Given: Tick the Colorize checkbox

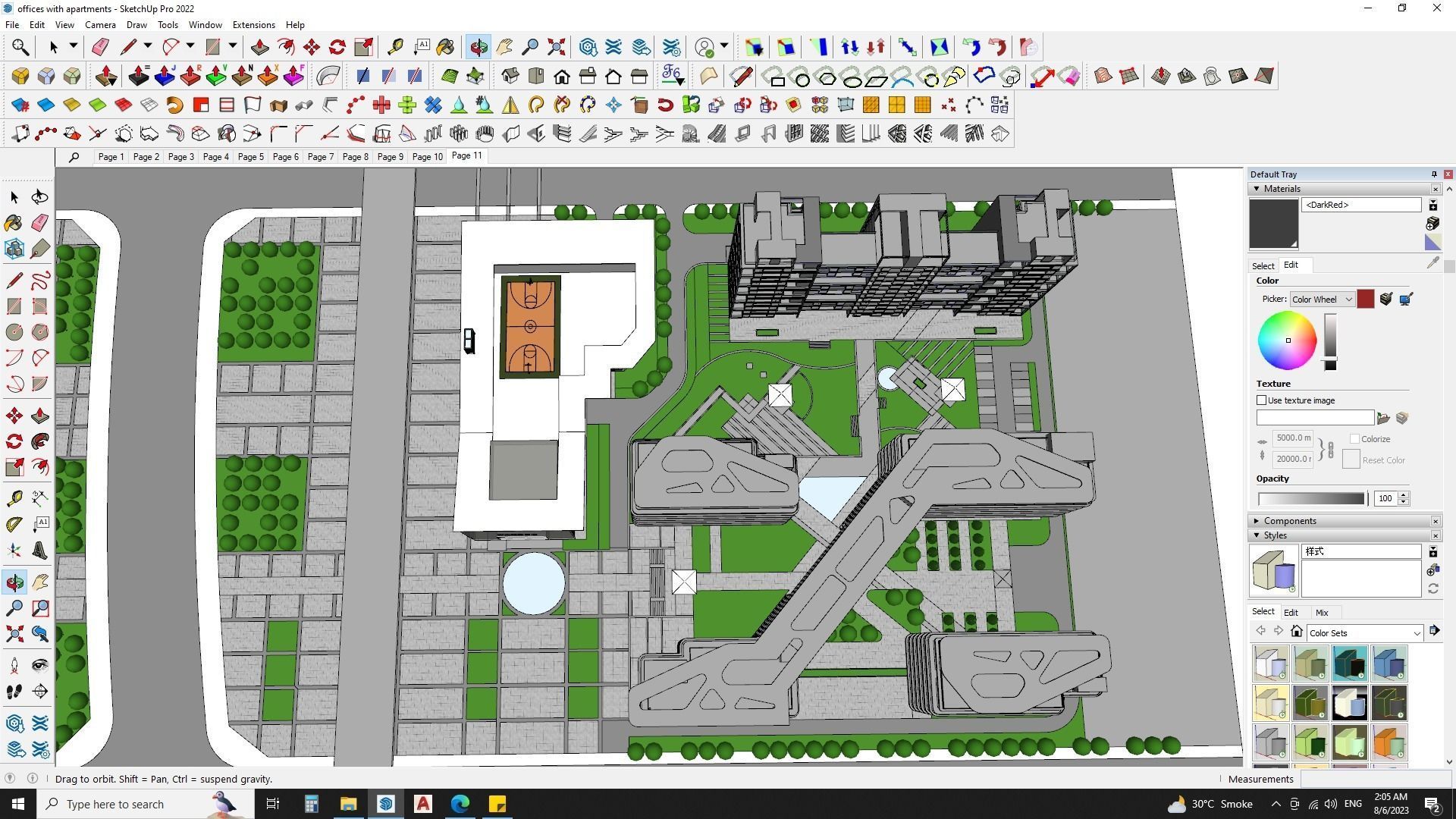Looking at the screenshot, I should (x=1354, y=439).
